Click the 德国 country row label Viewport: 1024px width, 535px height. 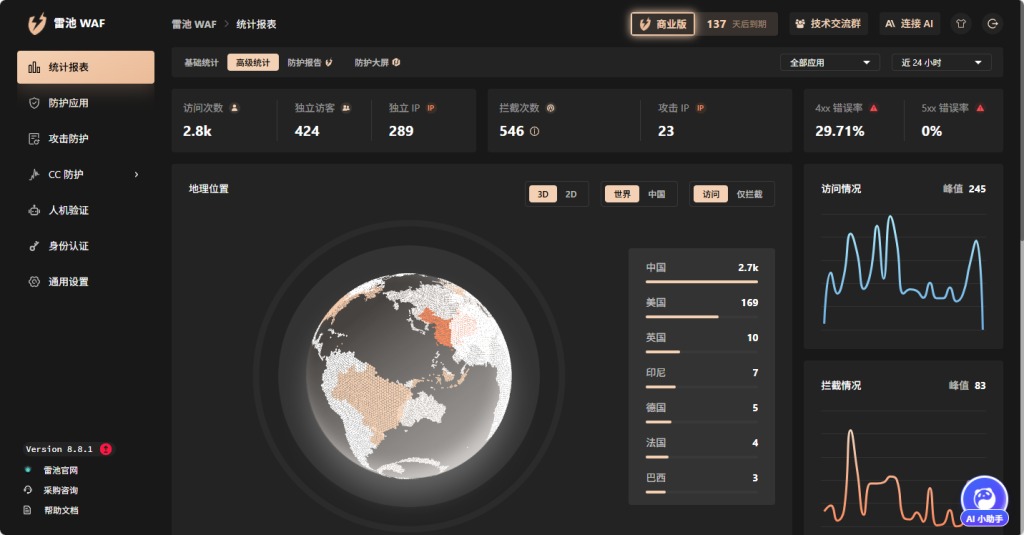coord(656,408)
